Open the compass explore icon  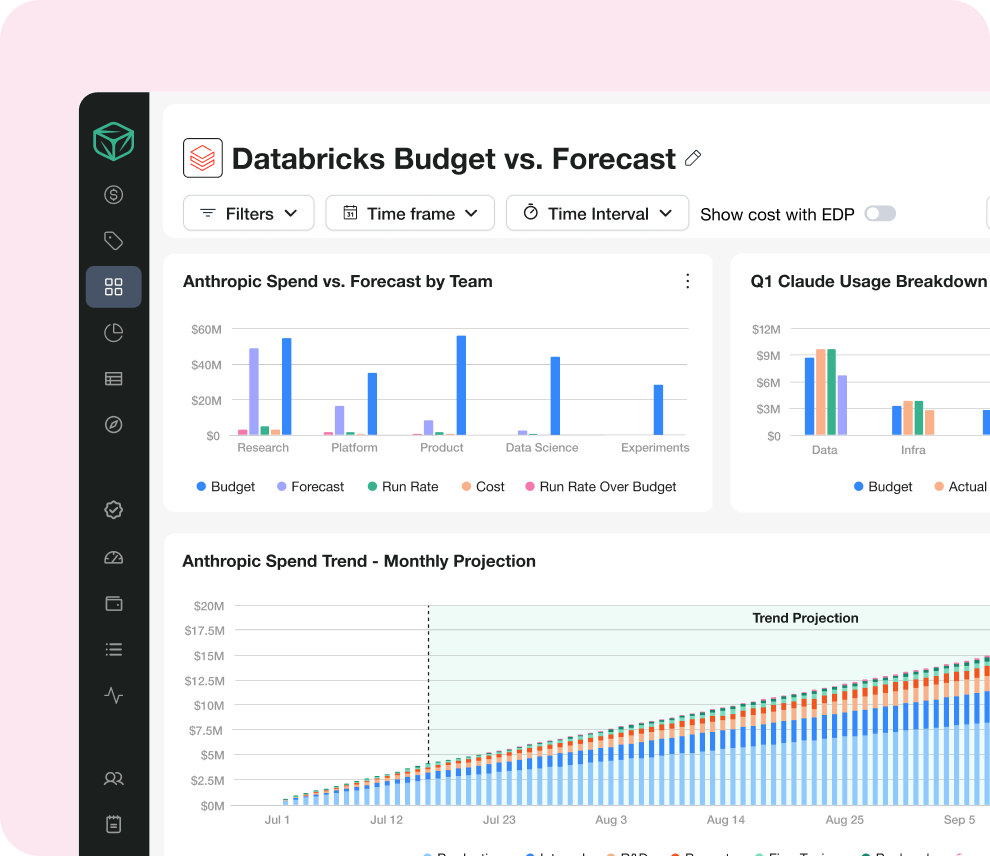point(114,424)
